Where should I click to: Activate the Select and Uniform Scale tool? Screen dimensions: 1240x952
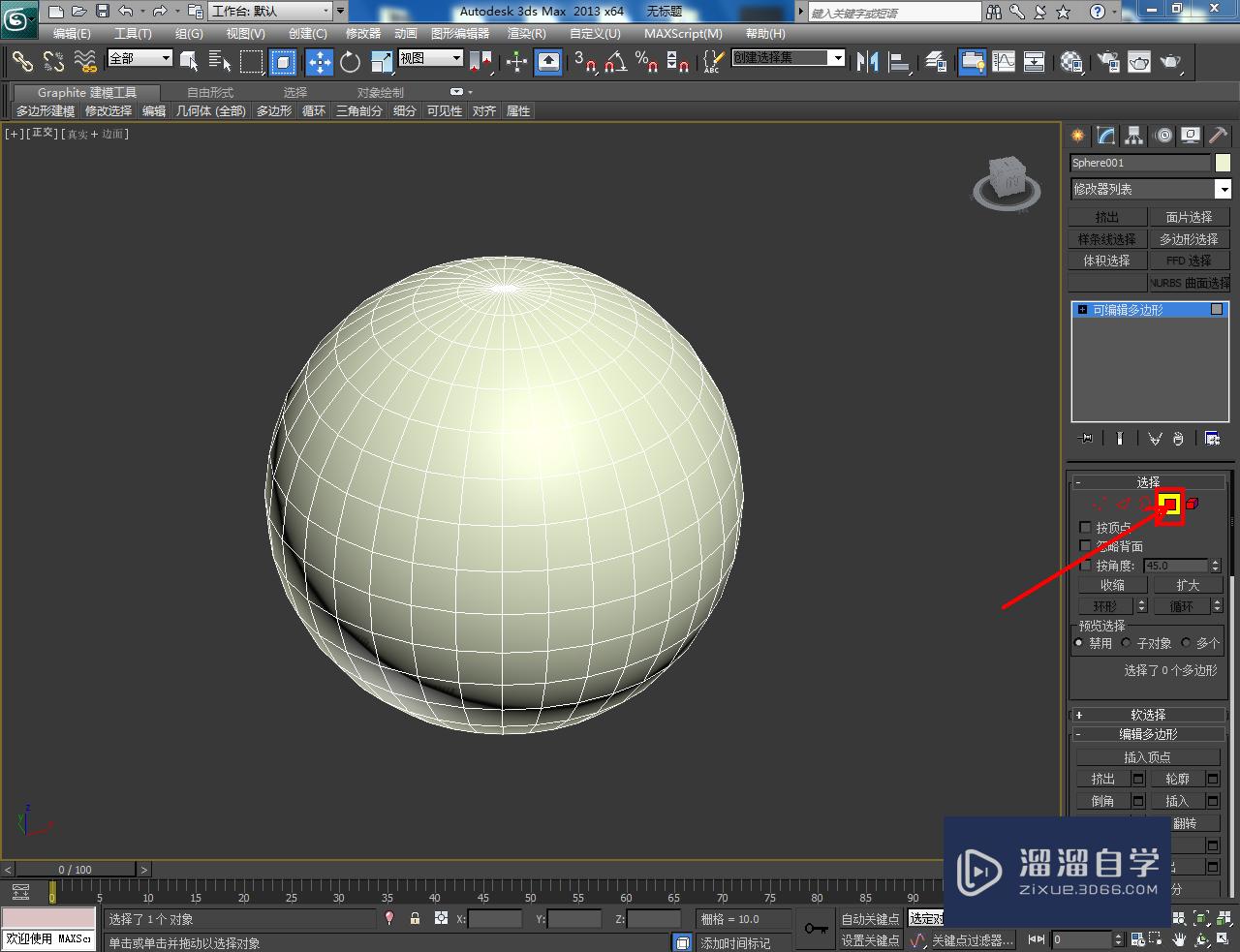pos(382,62)
